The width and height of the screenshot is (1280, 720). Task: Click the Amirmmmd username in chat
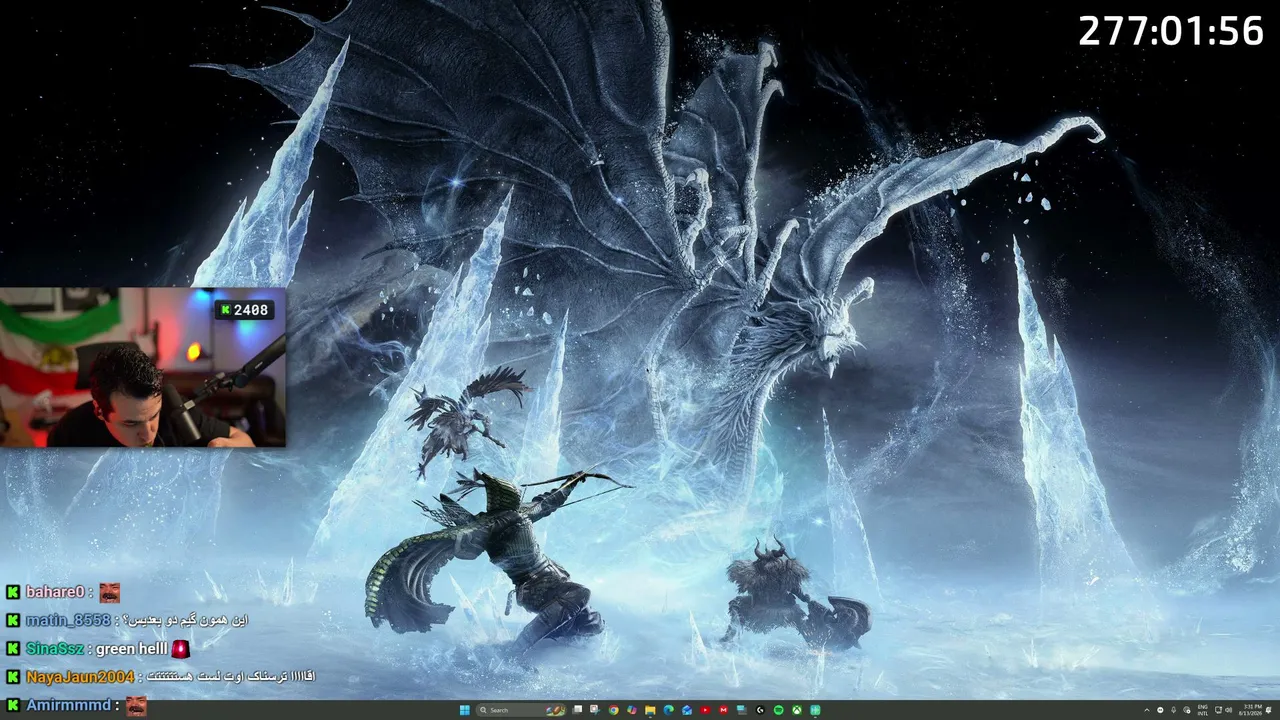69,706
